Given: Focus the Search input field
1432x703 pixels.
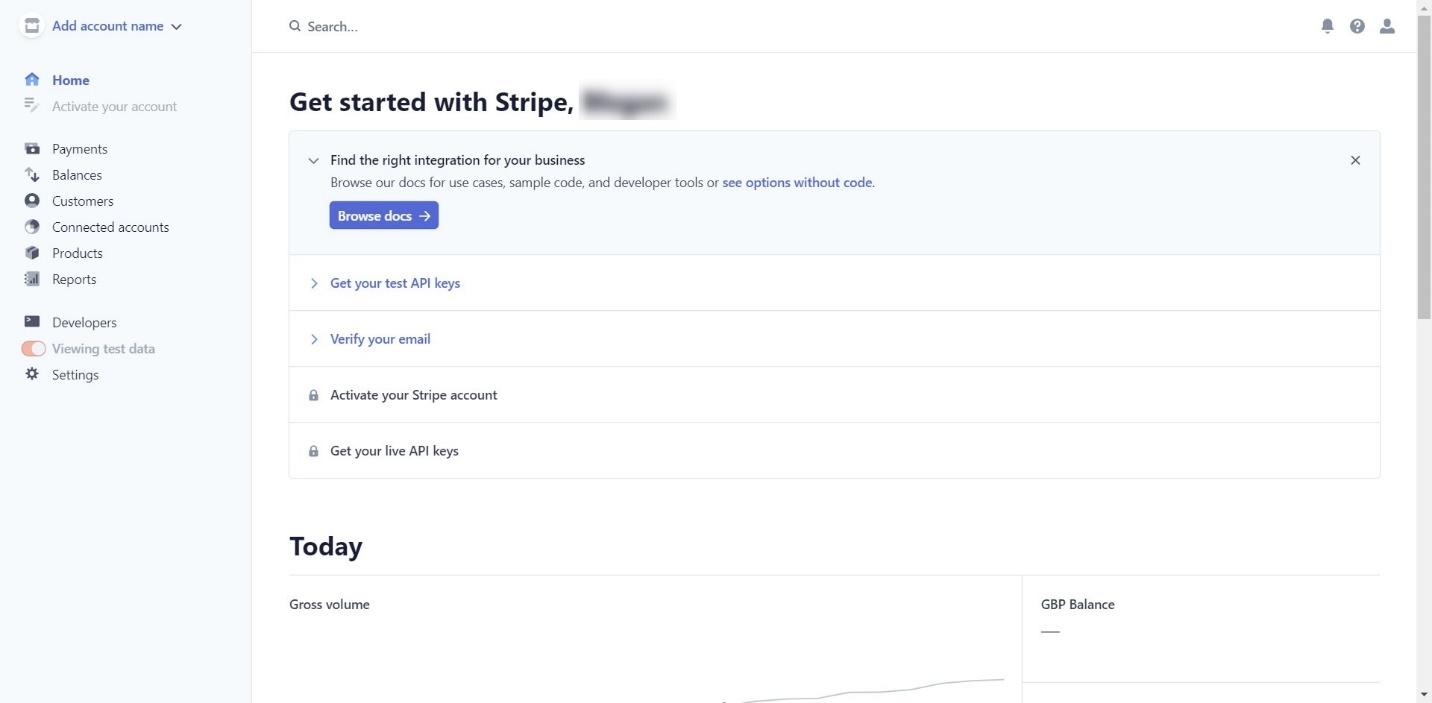Looking at the screenshot, I should point(332,26).
